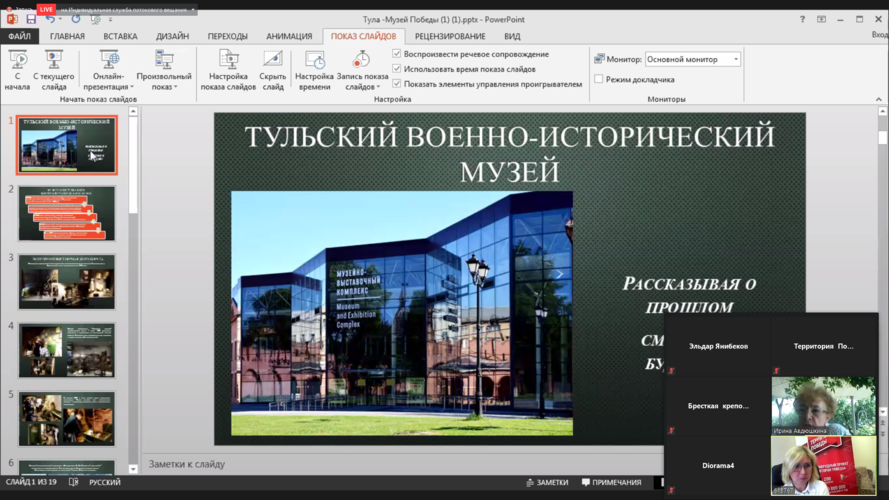Image resolution: width=889 pixels, height=500 pixels.
Task: Click the red LIVE badge at top
Action: [46, 9]
